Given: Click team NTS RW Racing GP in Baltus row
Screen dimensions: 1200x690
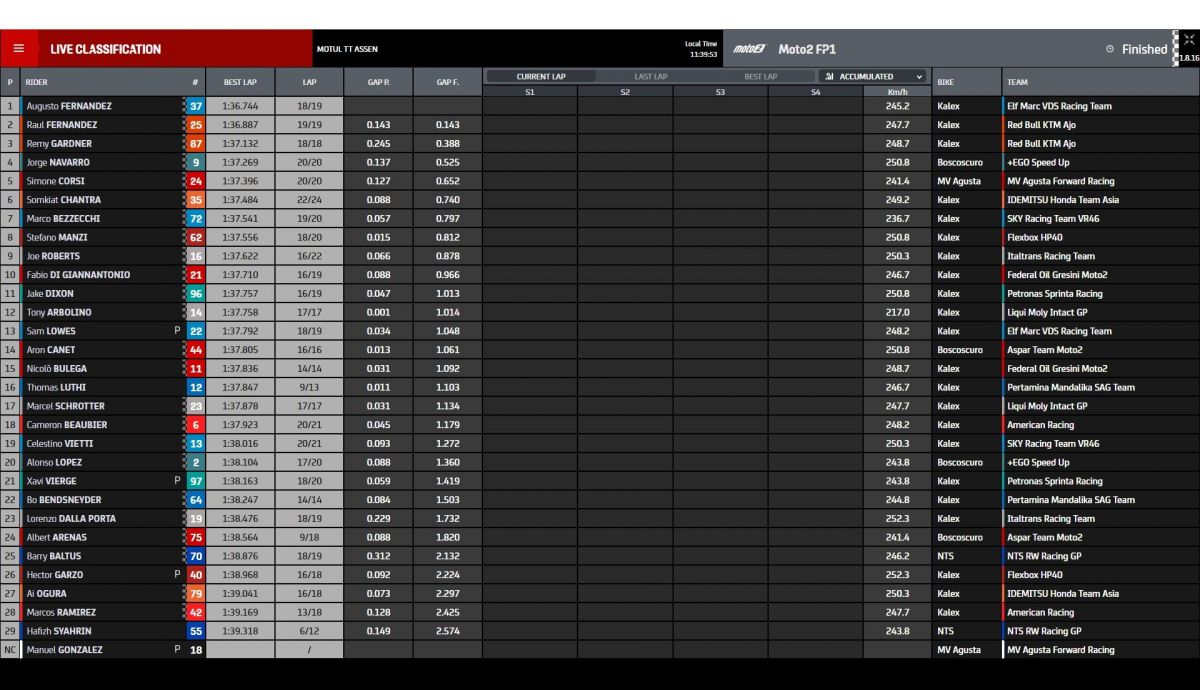Looking at the screenshot, I should tap(1044, 556).
